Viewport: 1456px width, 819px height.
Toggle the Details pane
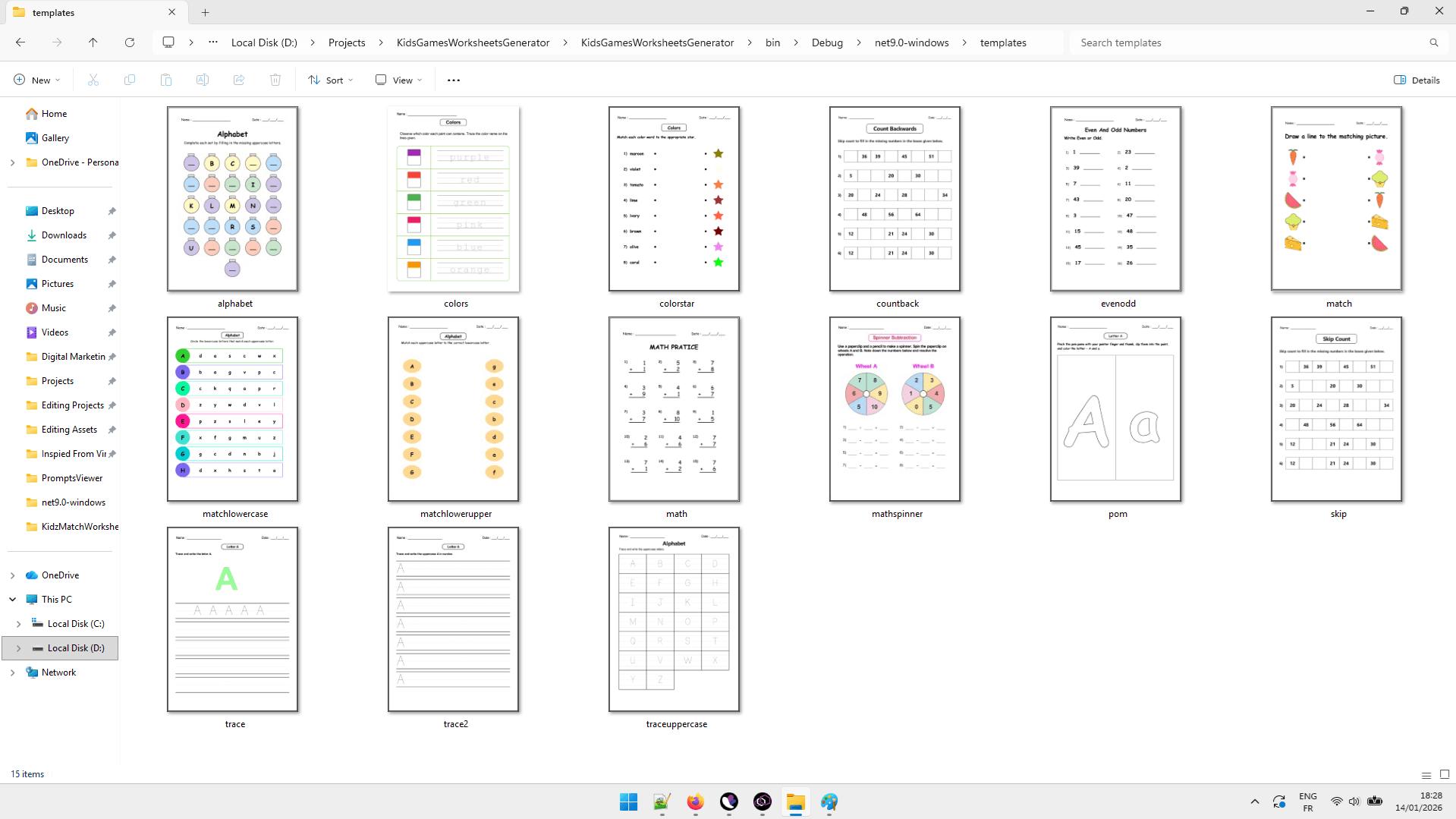[x=1416, y=80]
